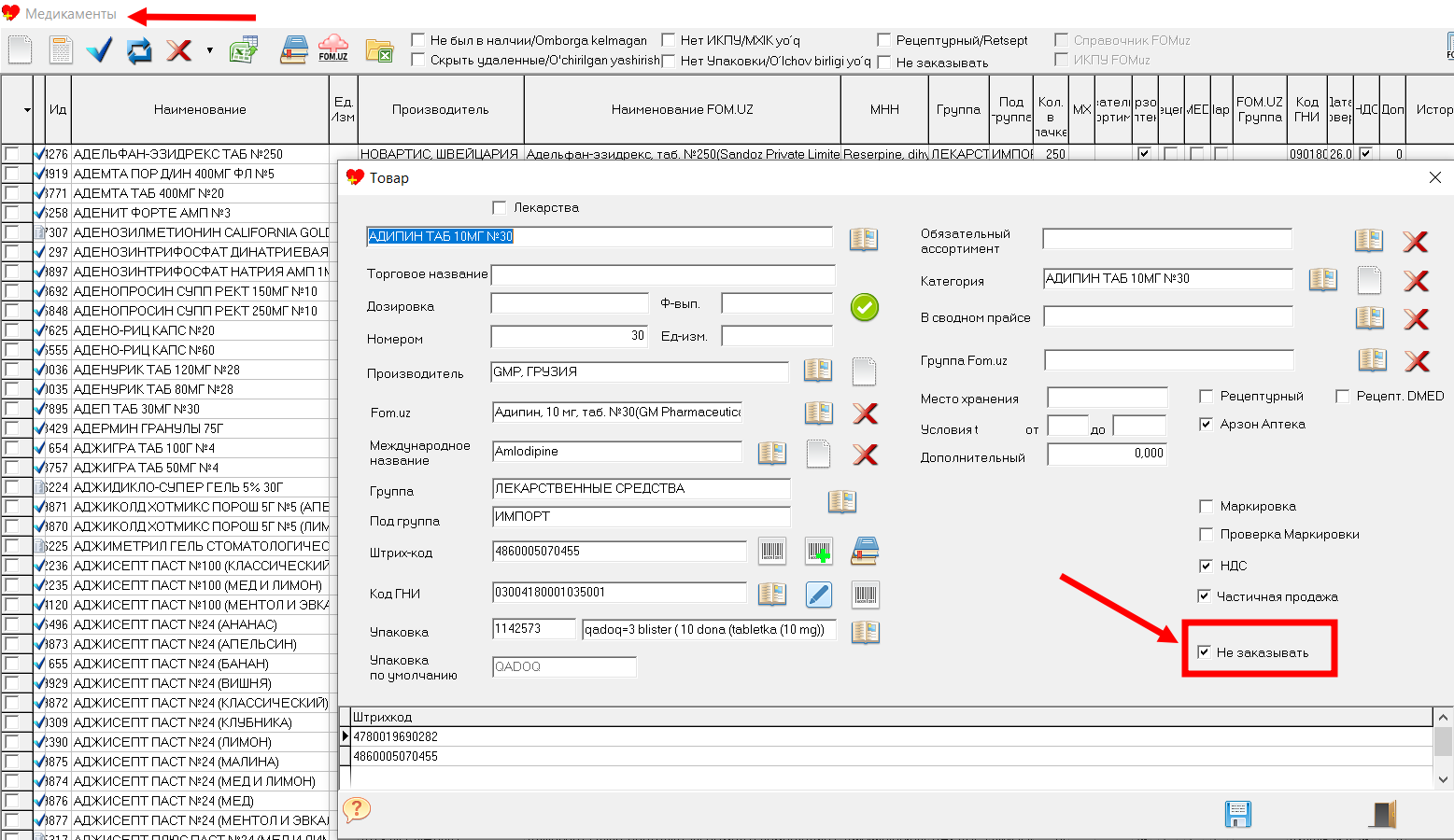
Task: Click barcode with green plus icon
Action: pyautogui.click(x=819, y=552)
